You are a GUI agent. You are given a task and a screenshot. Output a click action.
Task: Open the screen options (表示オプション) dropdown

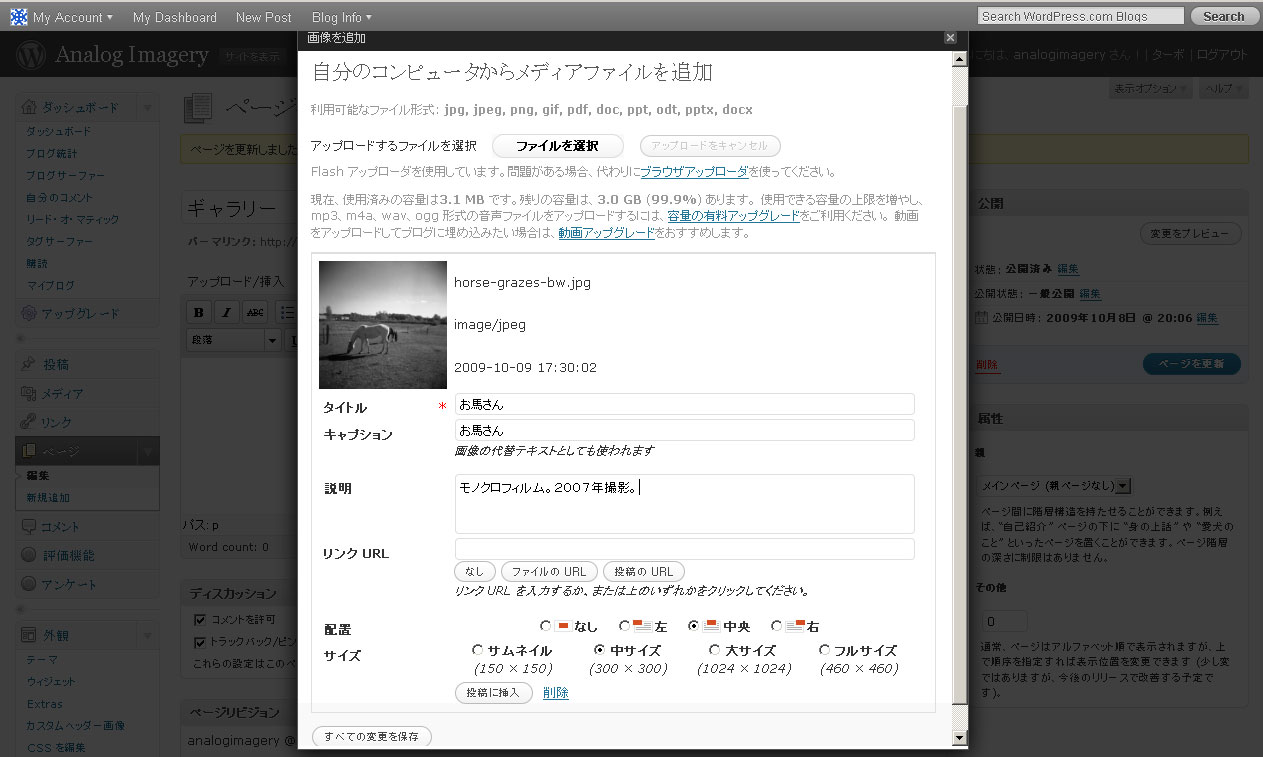(x=1150, y=89)
